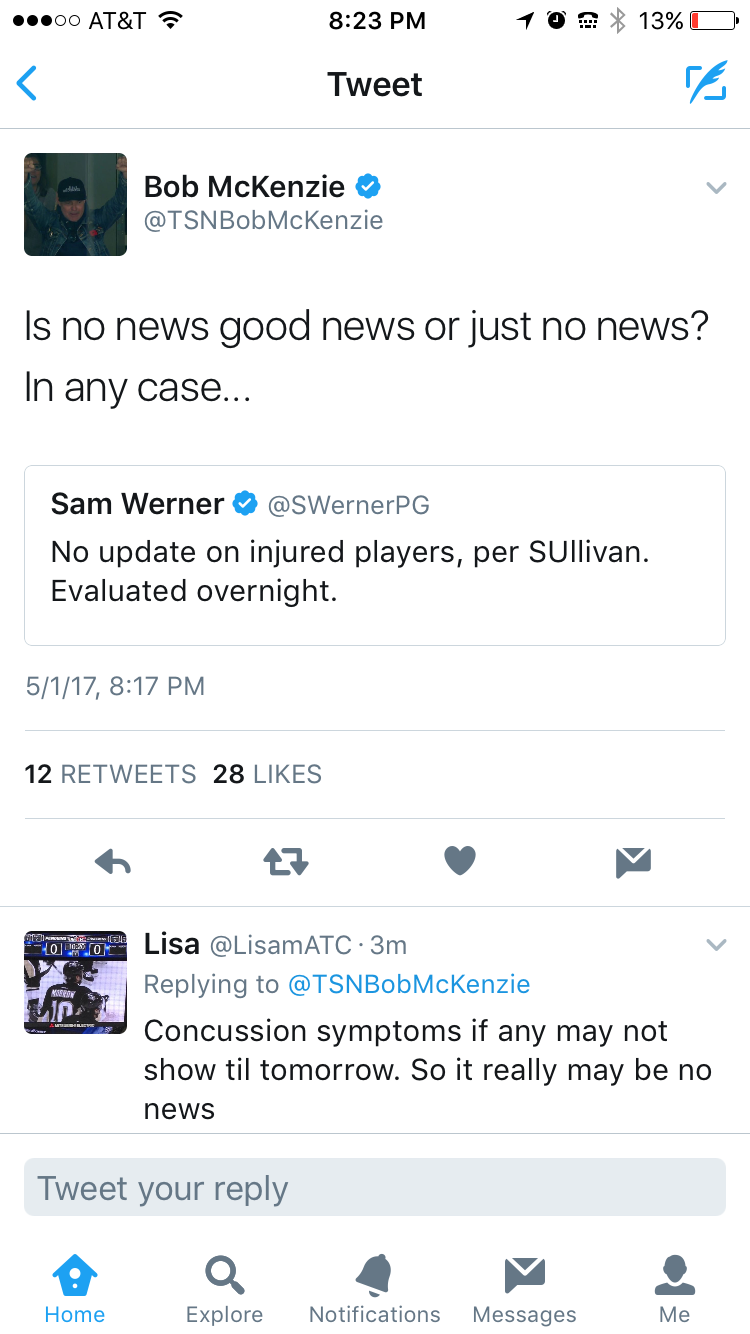Viewport: 750px width, 1334px height.
Task: Expand options chevron on Lisa's reply
Action: 715,944
